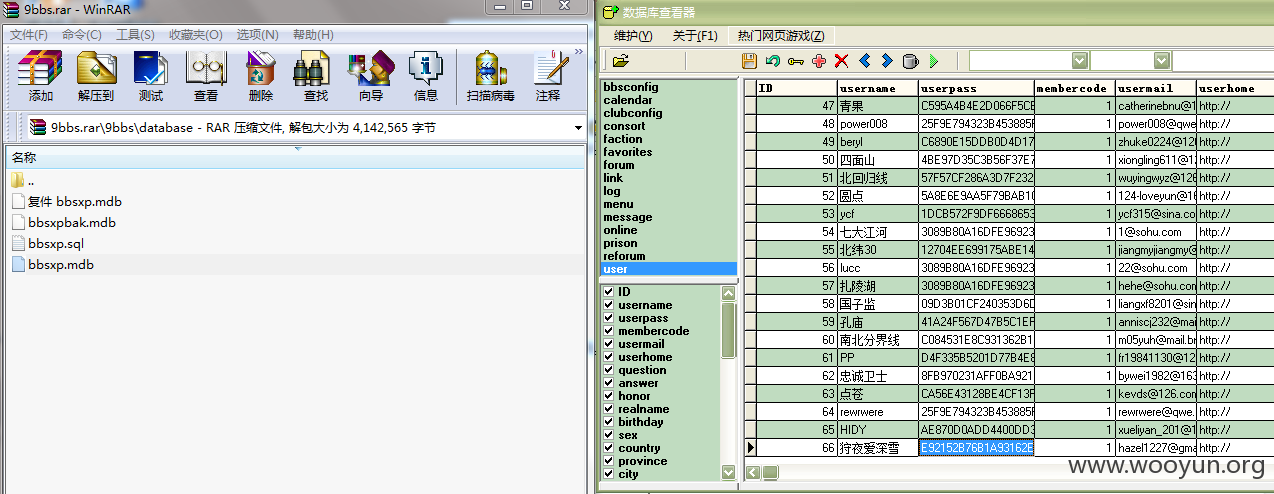The image size is (1274, 494).
Task: Click the database cylinder icon
Action: click(x=910, y=61)
